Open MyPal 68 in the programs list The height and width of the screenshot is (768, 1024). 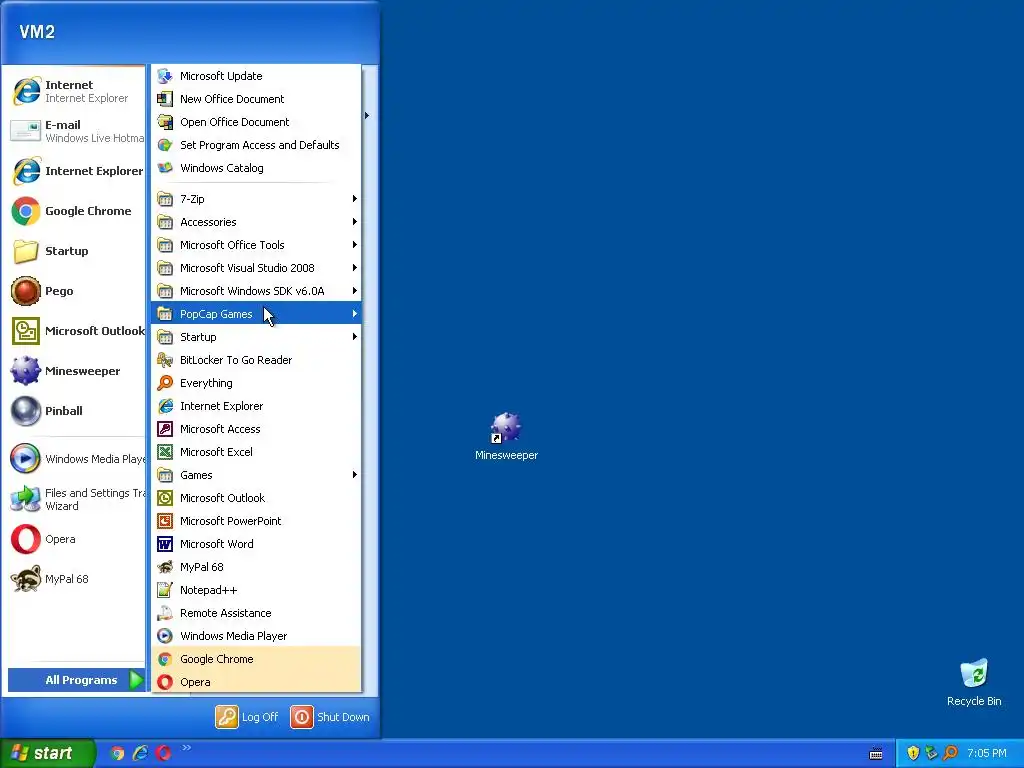coord(255,567)
